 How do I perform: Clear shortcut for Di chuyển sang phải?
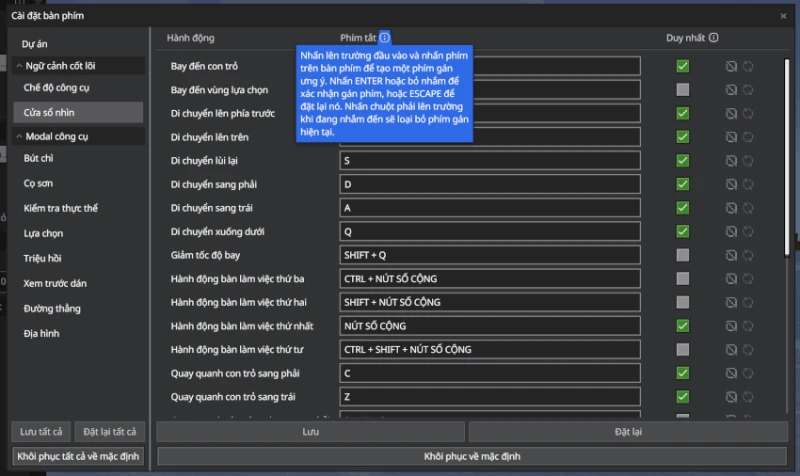tap(731, 184)
